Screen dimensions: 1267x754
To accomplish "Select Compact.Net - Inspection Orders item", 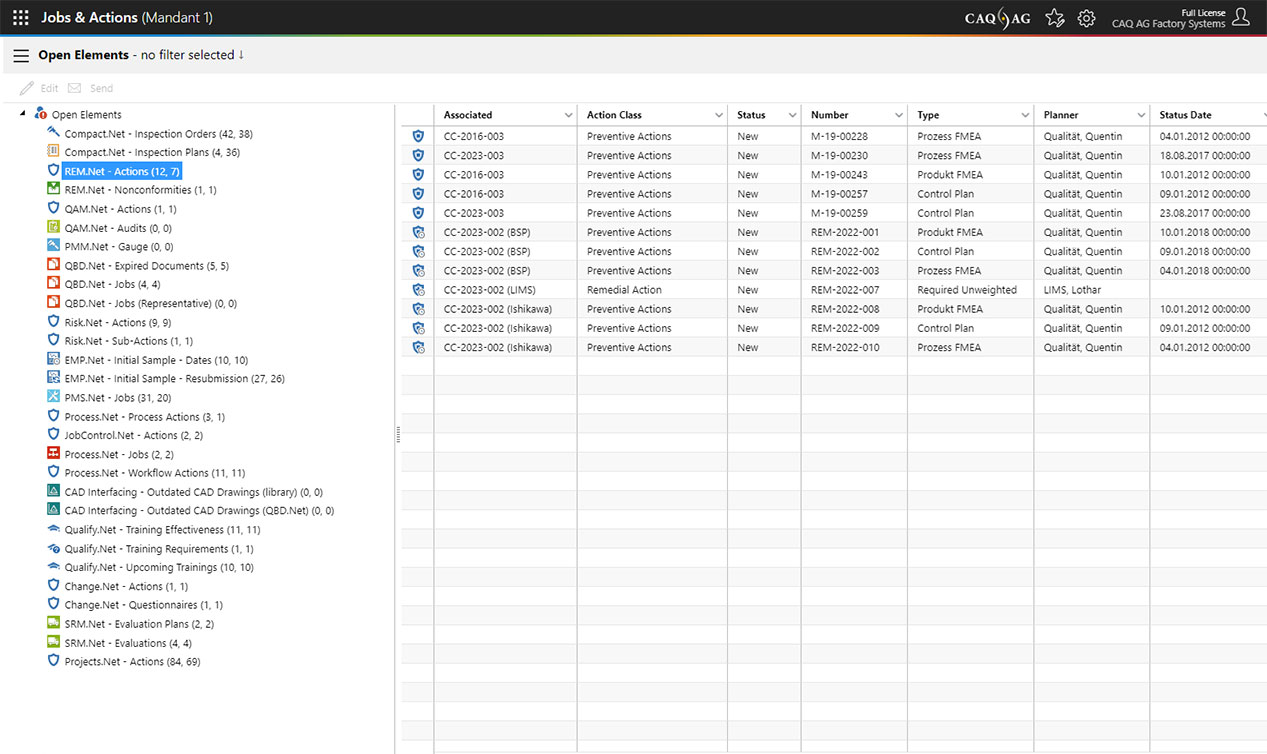I will point(158,134).
